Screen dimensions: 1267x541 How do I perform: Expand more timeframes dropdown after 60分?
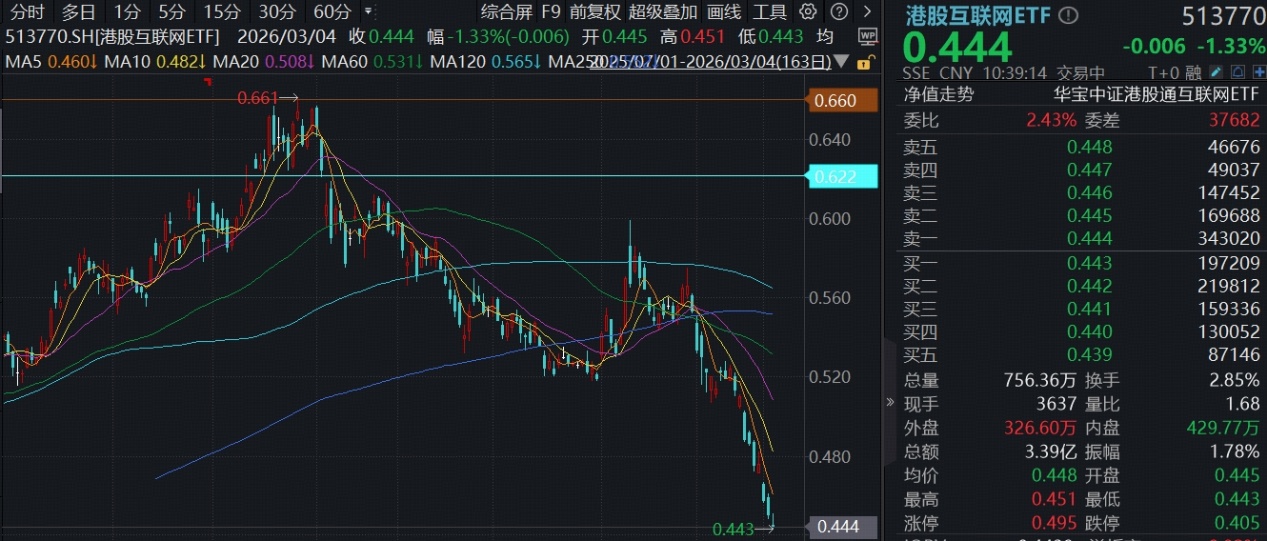coord(368,12)
